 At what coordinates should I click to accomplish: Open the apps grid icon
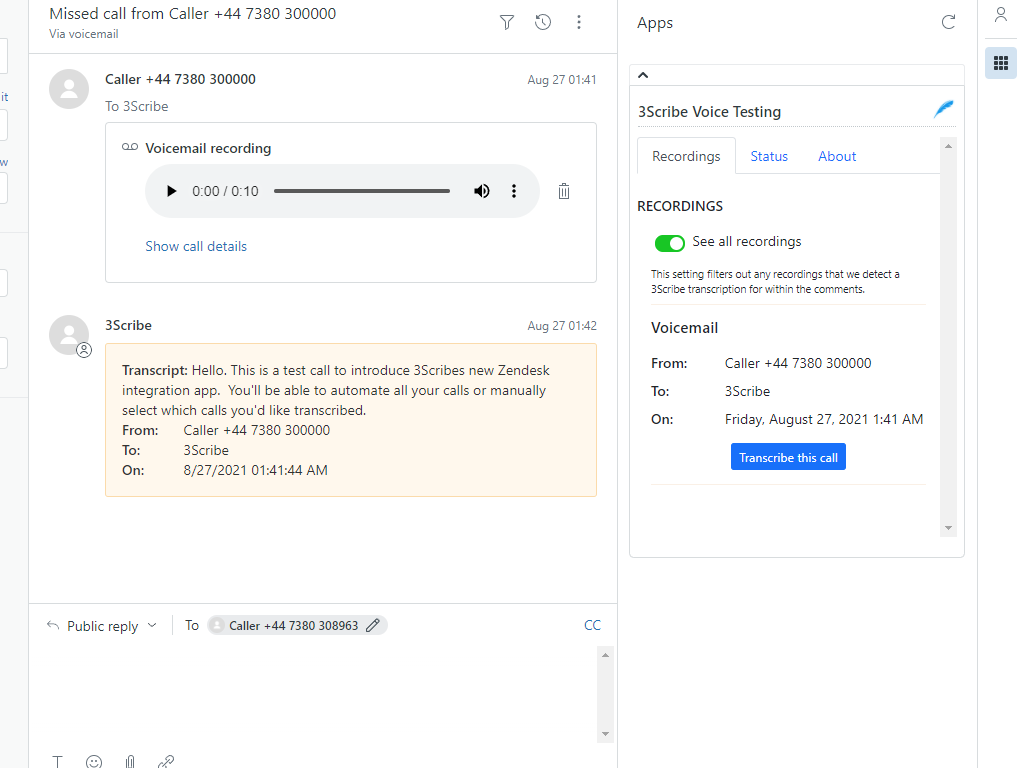coord(1000,63)
